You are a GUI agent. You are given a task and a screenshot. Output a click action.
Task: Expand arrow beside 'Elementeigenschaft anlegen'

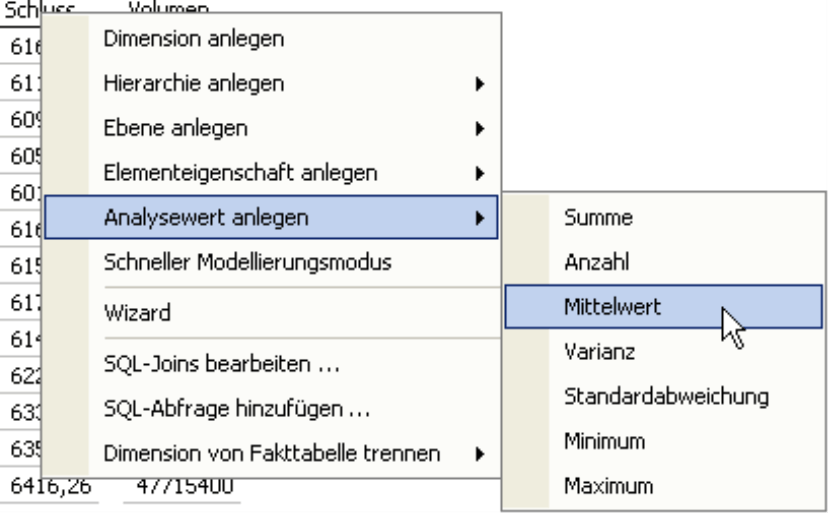coord(481,173)
